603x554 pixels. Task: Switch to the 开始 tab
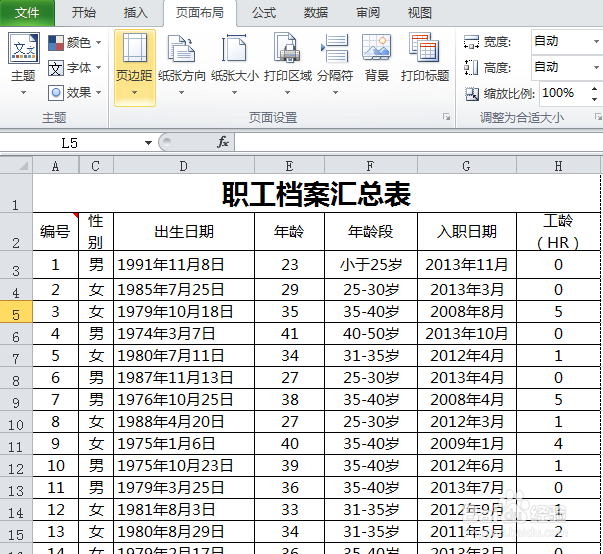(83, 13)
